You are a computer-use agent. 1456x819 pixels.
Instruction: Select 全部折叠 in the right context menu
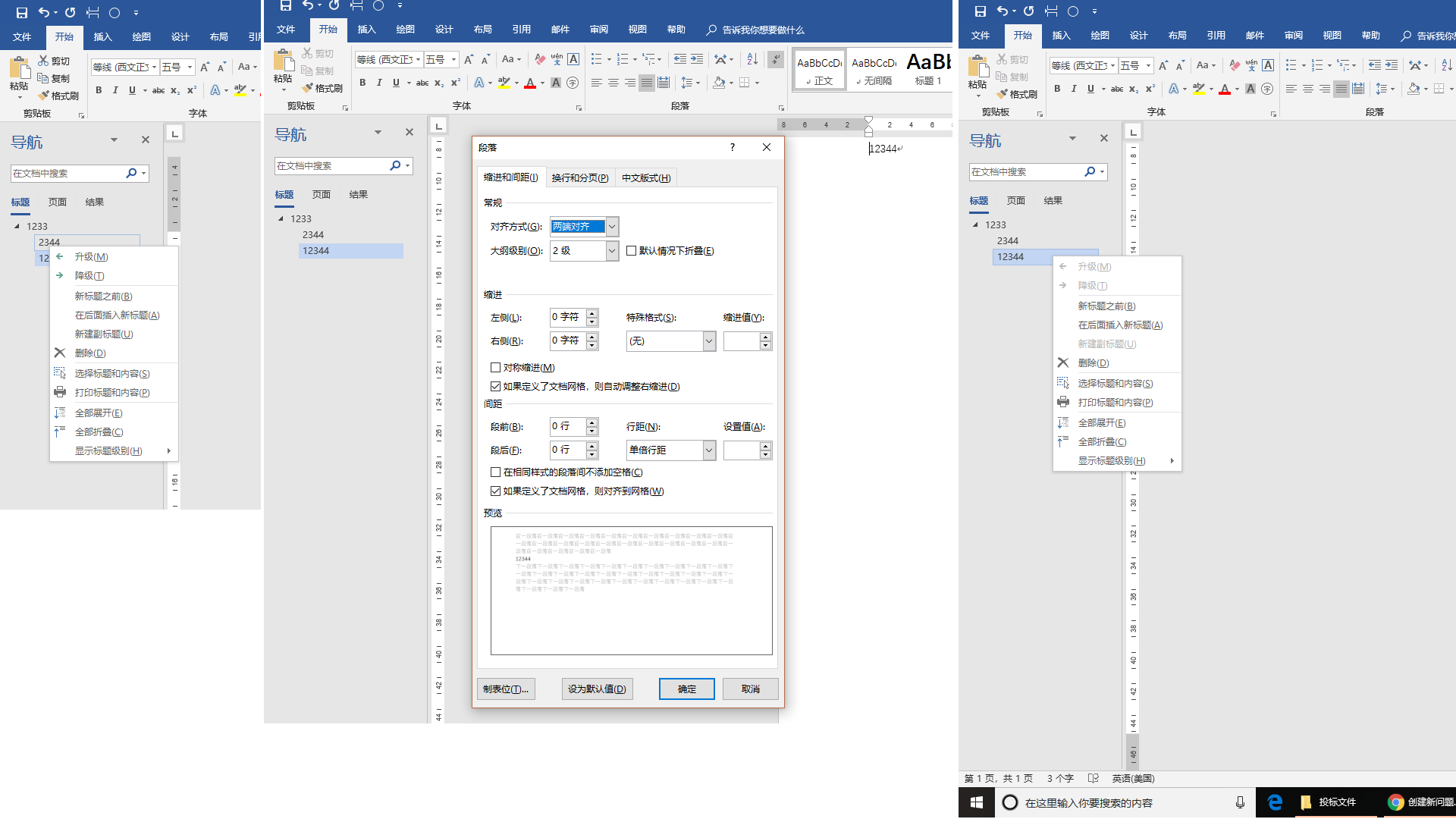click(x=1102, y=442)
